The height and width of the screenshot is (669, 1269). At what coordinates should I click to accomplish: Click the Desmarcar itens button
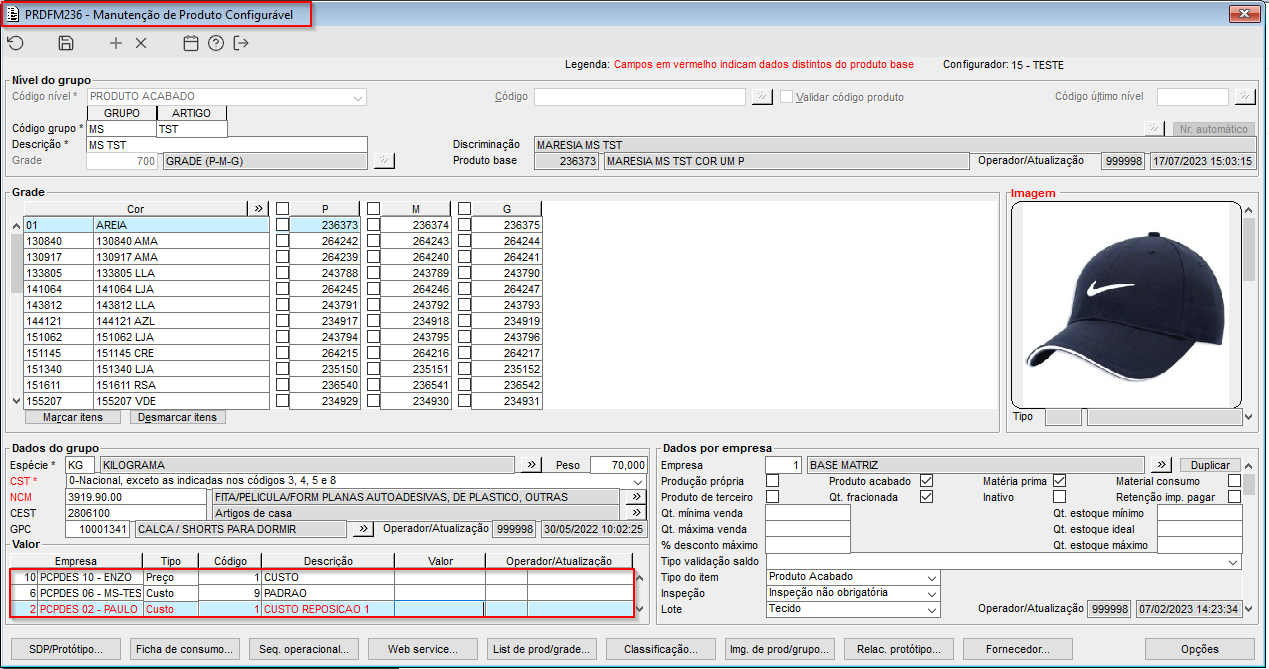click(x=178, y=417)
